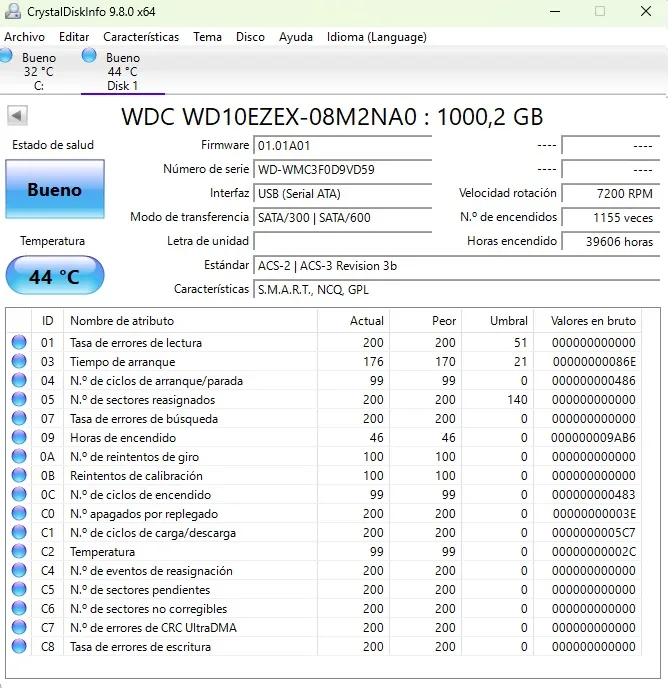668x688 pixels.
Task: Click the power-on hours 39606 horas
Action: coord(611,241)
